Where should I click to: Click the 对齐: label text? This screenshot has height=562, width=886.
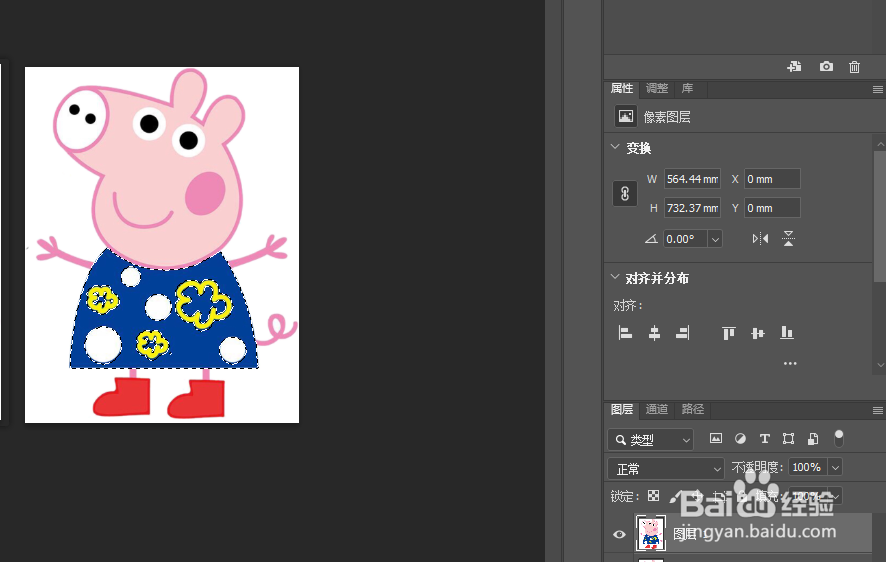coord(628,306)
